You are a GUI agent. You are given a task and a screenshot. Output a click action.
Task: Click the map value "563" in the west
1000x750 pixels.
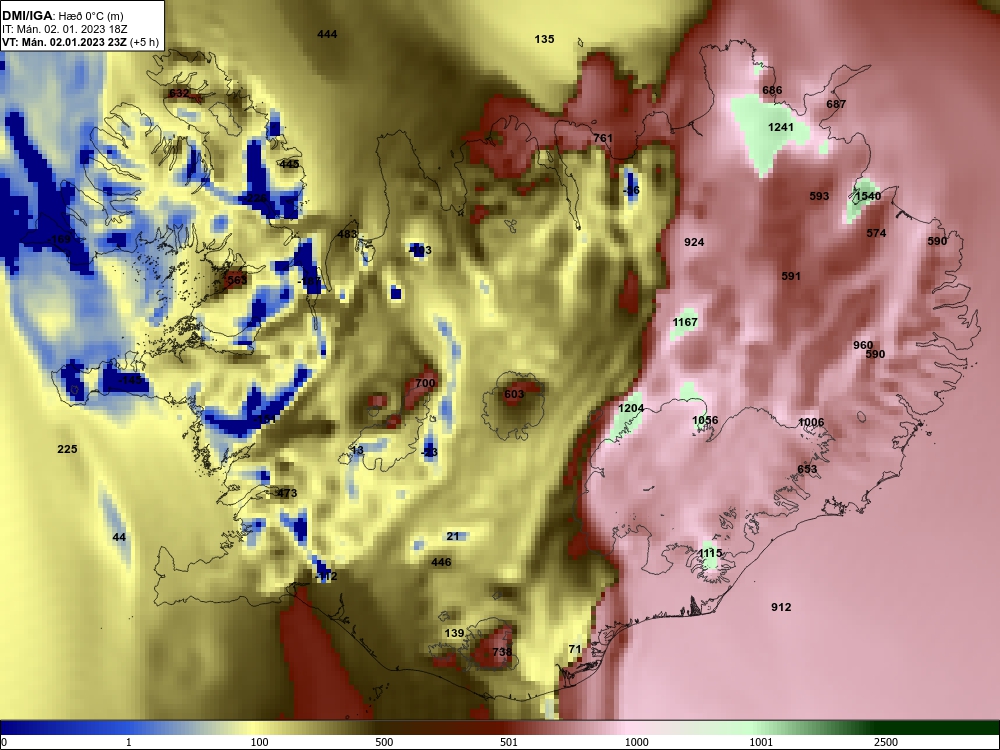237,281
